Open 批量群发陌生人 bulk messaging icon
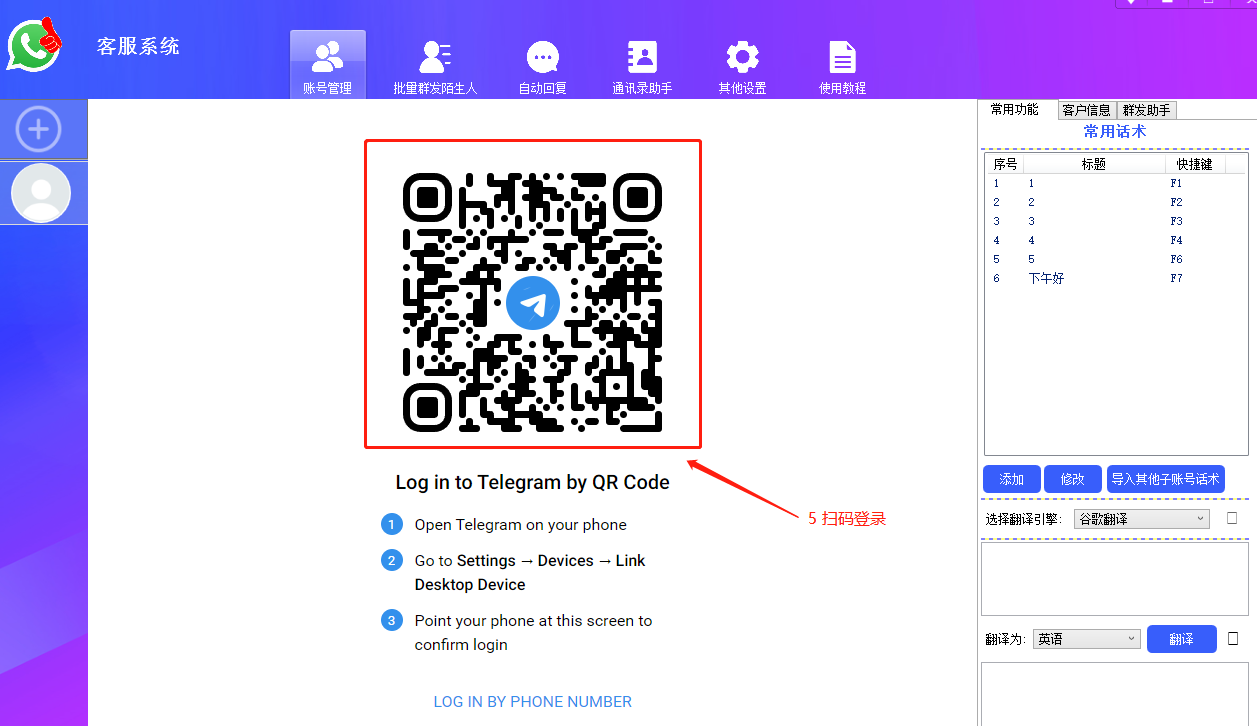Screen dimensions: 1257x726 tap(436, 67)
